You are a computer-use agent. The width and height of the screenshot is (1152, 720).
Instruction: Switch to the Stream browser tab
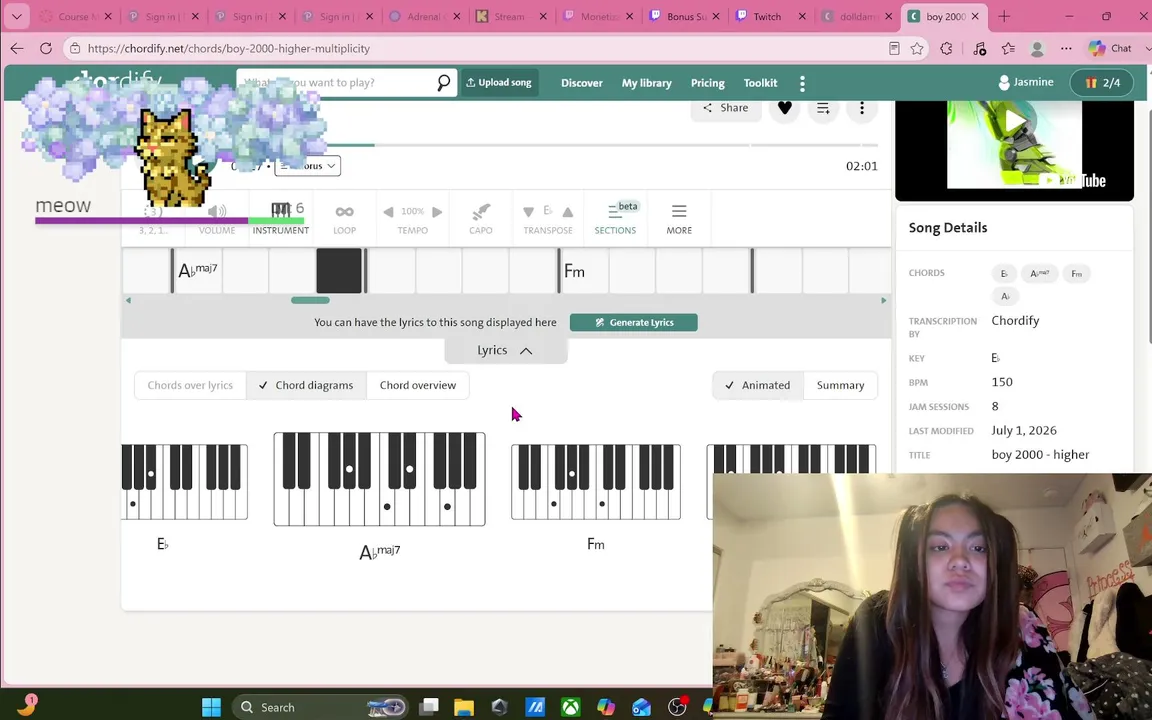click(511, 16)
